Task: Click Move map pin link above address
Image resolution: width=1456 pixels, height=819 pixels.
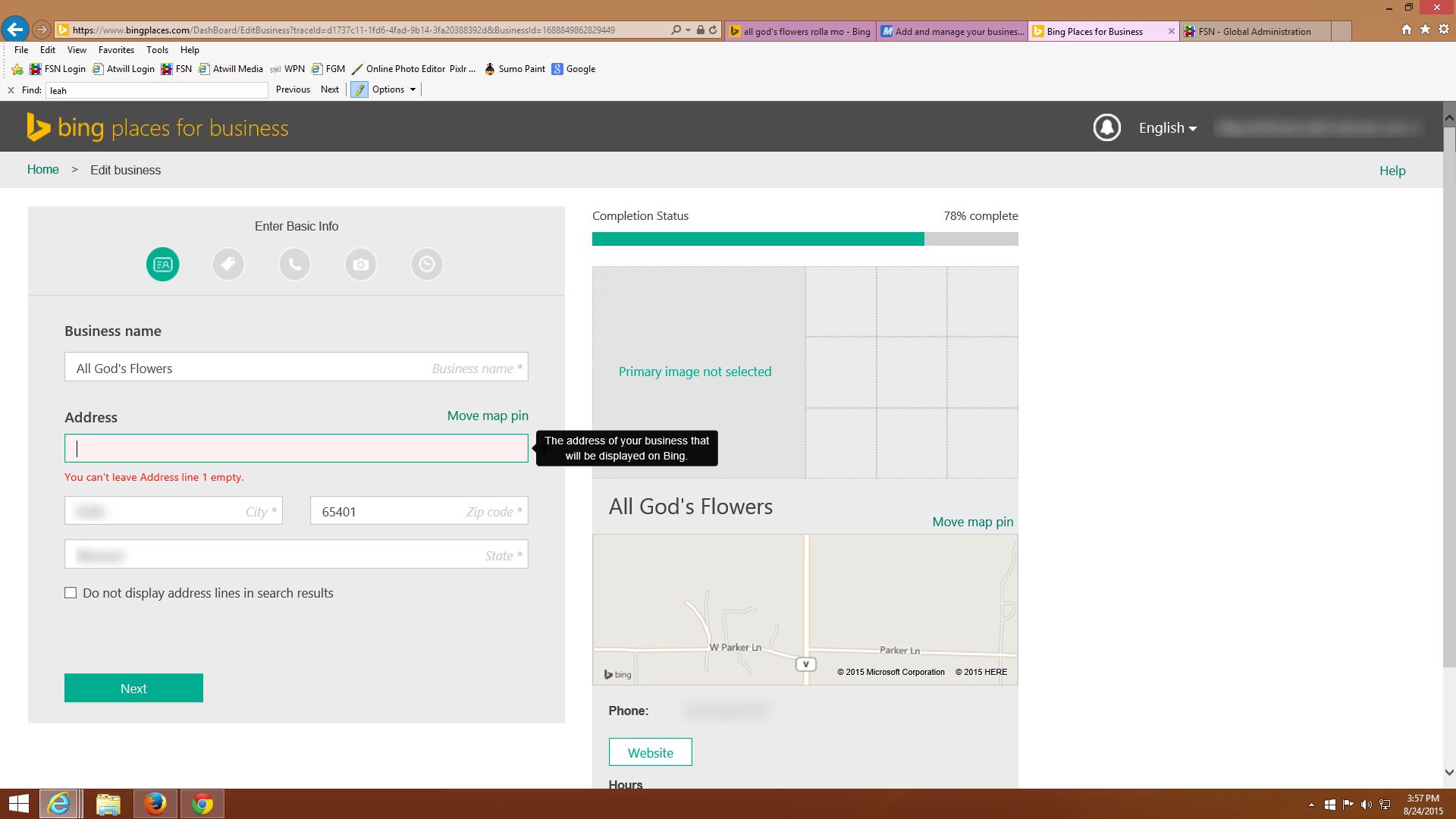Action: click(x=487, y=416)
